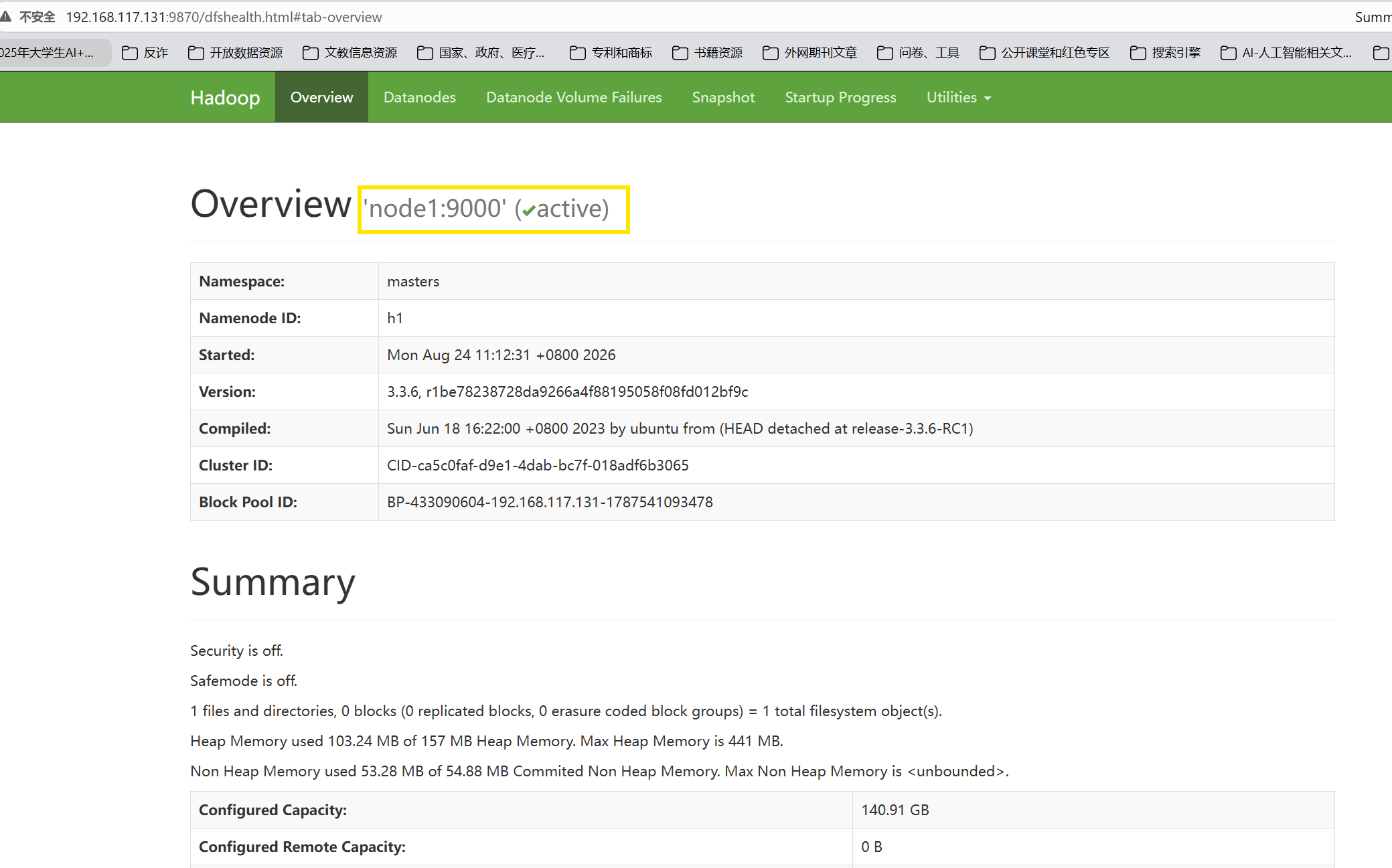This screenshot has height=868, width=1392.
Task: Click the Cluster ID: row label
Action: pos(236,465)
